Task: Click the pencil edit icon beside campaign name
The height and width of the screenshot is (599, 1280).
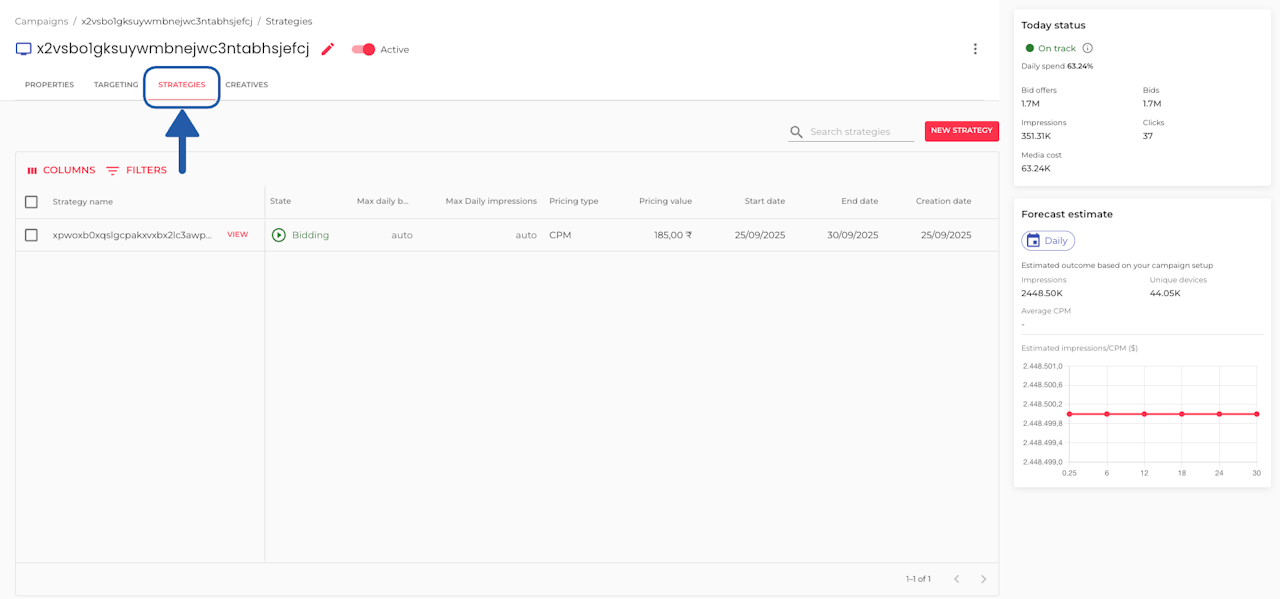Action: point(328,49)
